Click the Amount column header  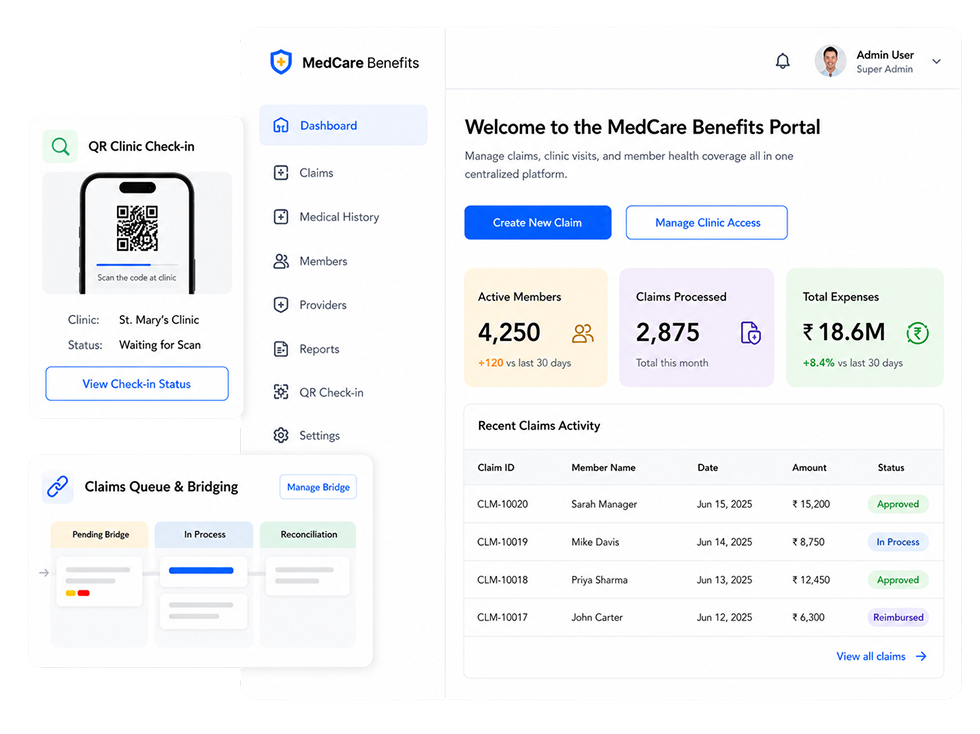pos(809,468)
